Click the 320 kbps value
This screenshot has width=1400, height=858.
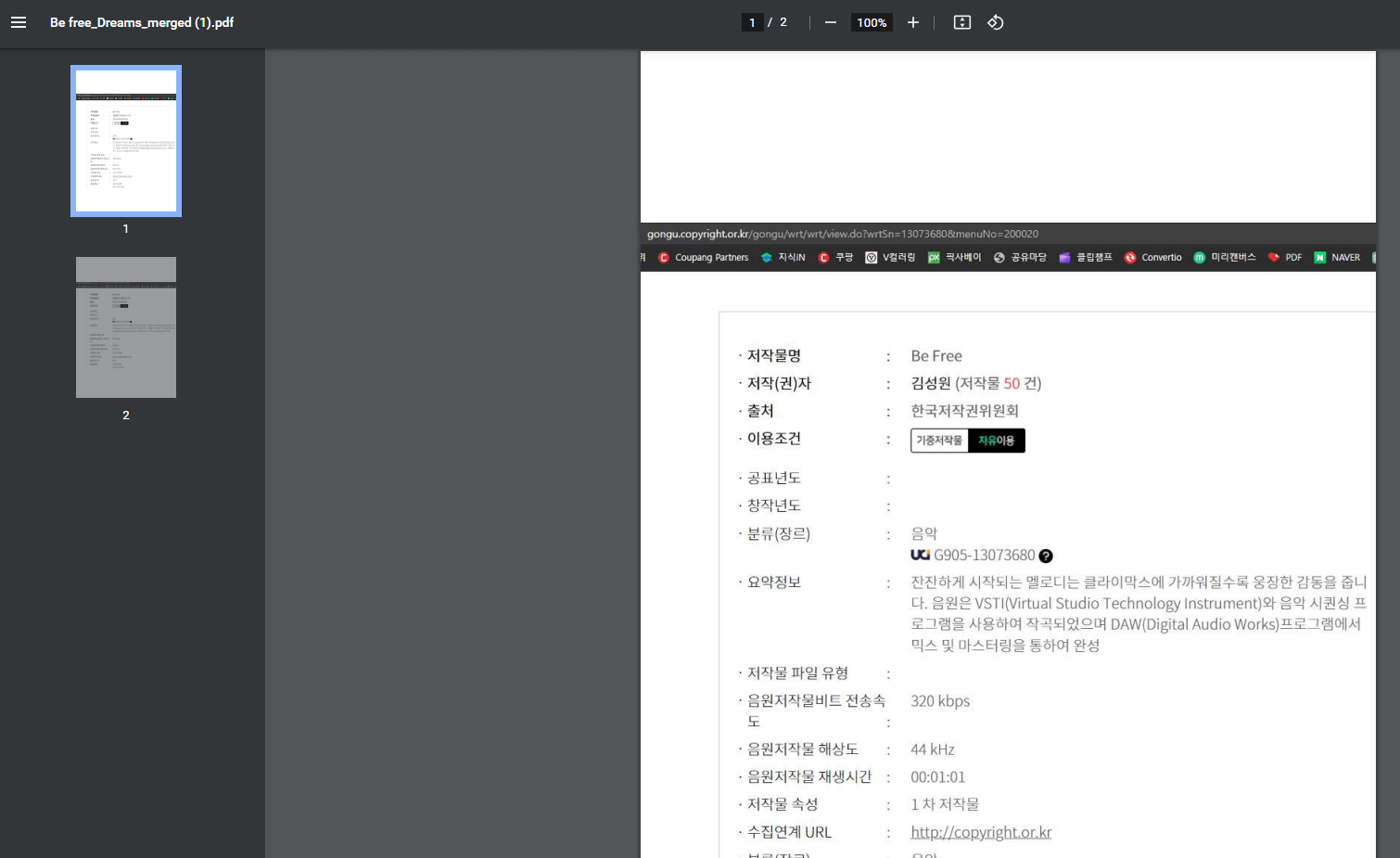pos(940,701)
